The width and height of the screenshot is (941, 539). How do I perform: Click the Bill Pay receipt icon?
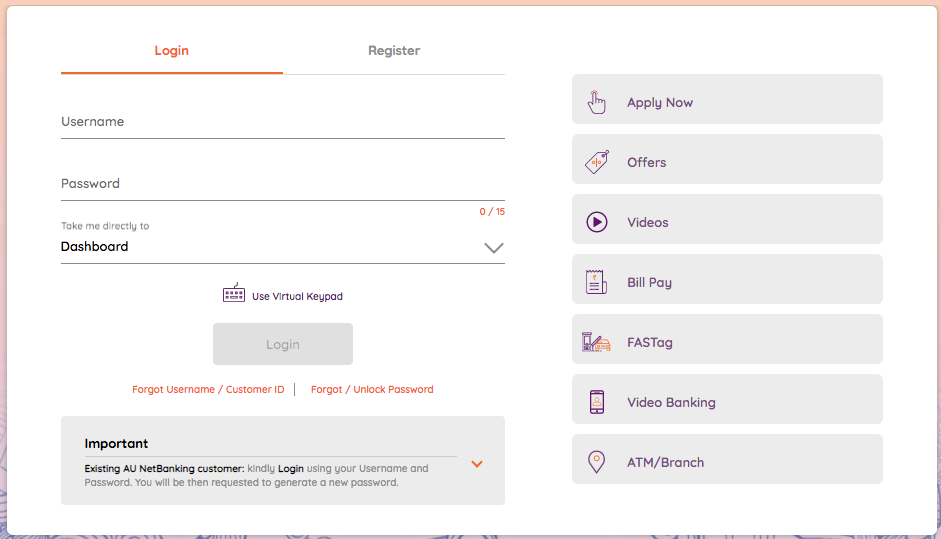[596, 282]
